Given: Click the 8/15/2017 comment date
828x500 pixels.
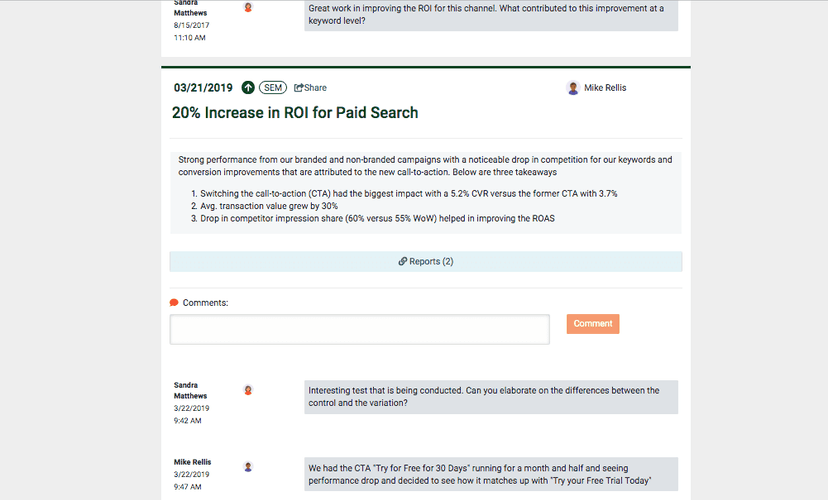Looking at the screenshot, I should (x=192, y=25).
